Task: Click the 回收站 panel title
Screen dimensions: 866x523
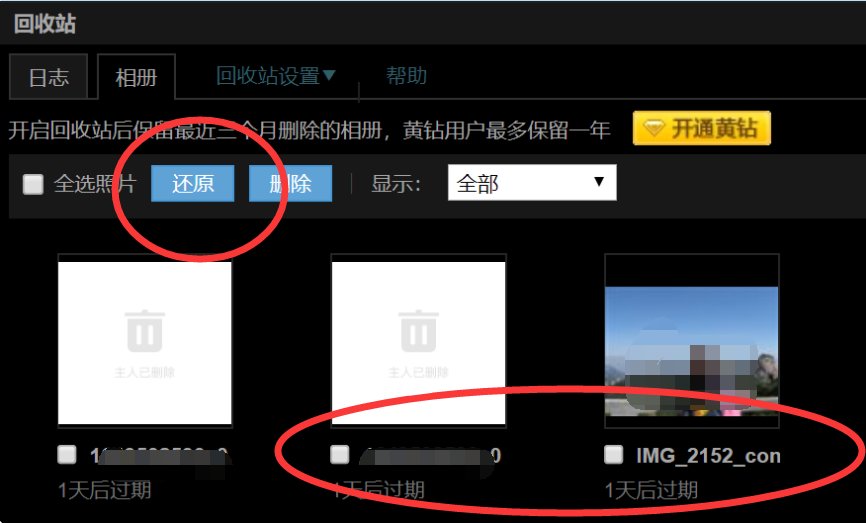Action: (44, 24)
